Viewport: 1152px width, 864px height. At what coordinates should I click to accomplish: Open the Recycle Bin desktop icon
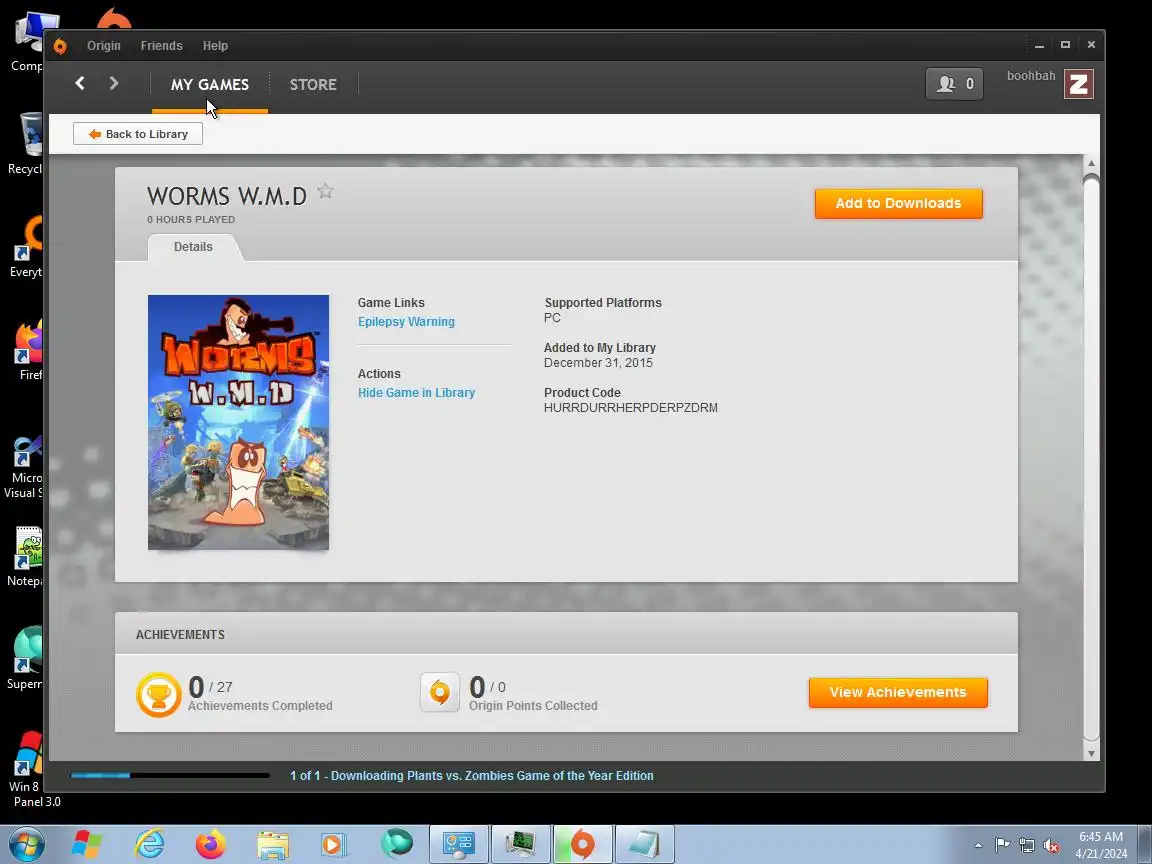pyautogui.click(x=25, y=143)
